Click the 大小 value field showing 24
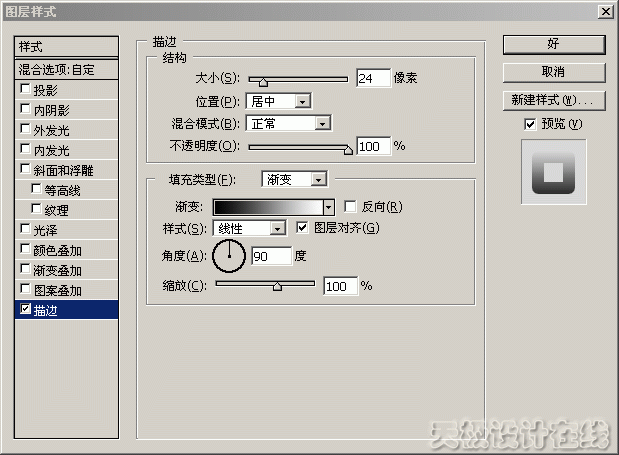Image resolution: width=619 pixels, height=455 pixels. pyautogui.click(x=373, y=78)
